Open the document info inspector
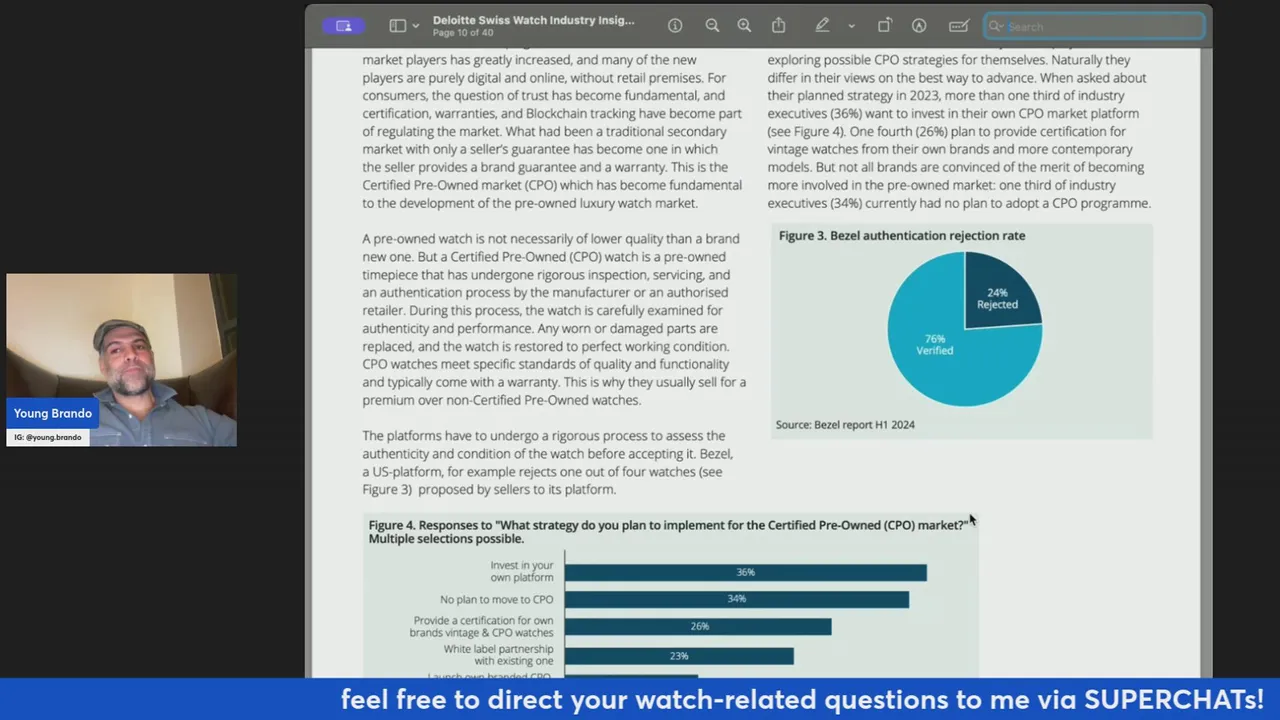 click(675, 26)
